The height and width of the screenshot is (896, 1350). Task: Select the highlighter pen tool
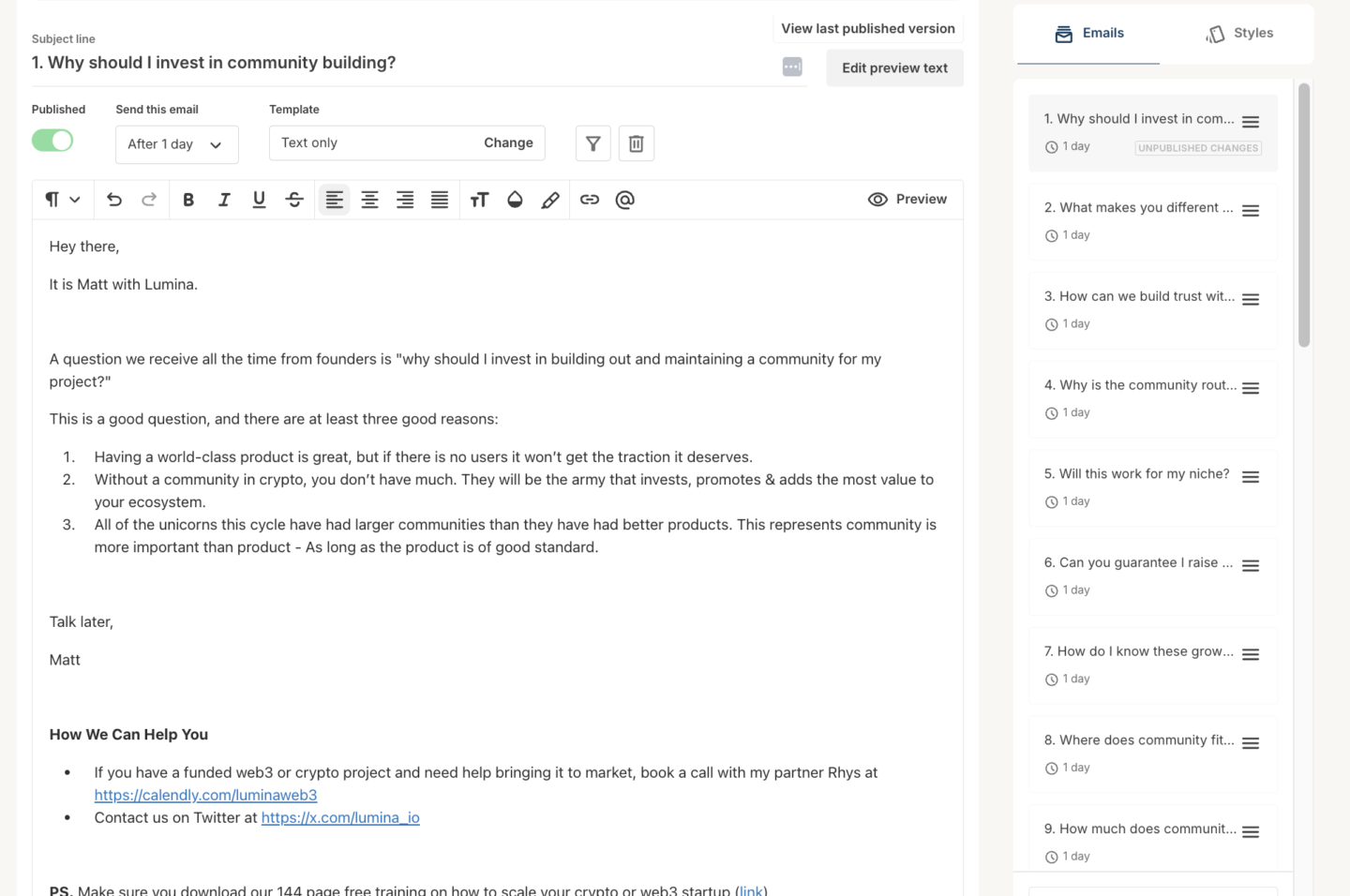[x=550, y=200]
